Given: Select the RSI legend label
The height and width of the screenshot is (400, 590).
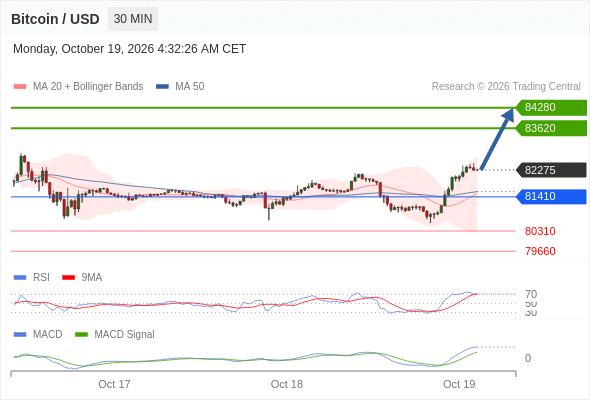Looking at the screenshot, I should 41,277.
